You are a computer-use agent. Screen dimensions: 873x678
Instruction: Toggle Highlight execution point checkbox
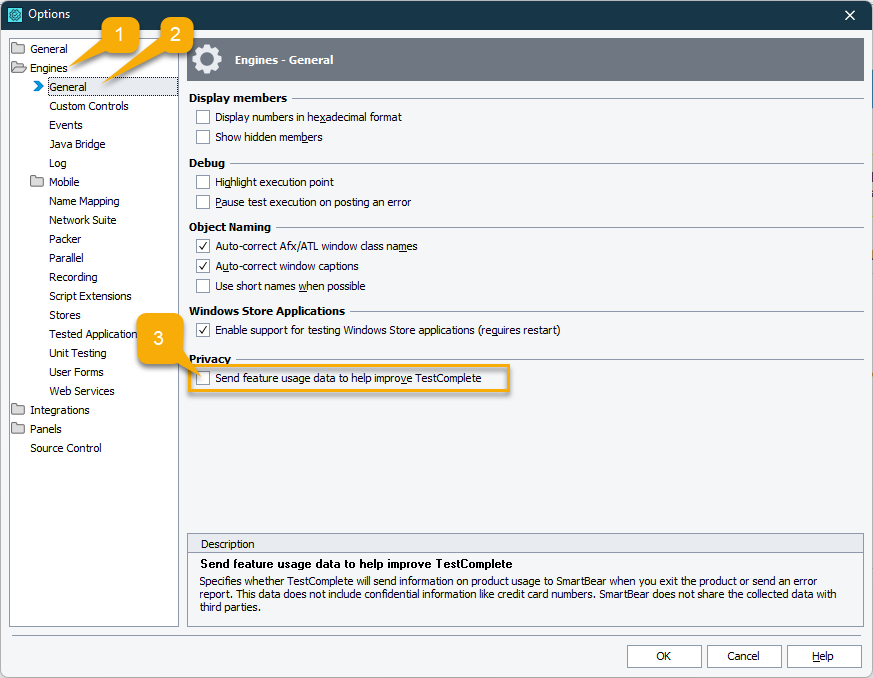(203, 182)
